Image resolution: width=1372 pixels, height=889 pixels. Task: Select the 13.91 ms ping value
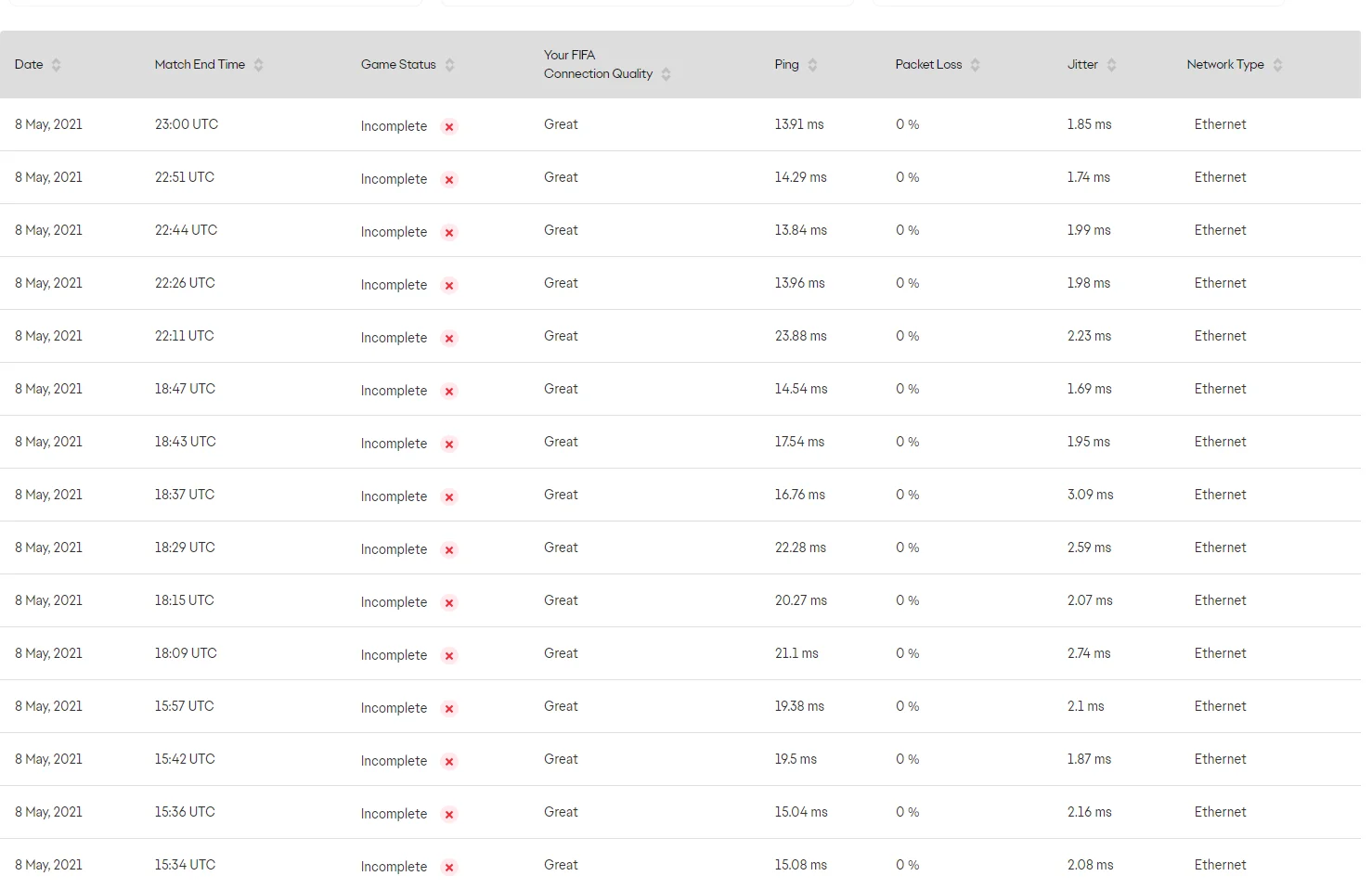(799, 124)
